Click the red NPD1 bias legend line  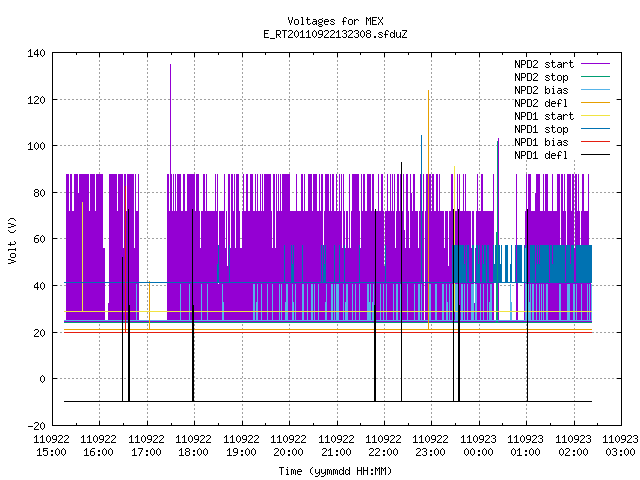(595, 142)
